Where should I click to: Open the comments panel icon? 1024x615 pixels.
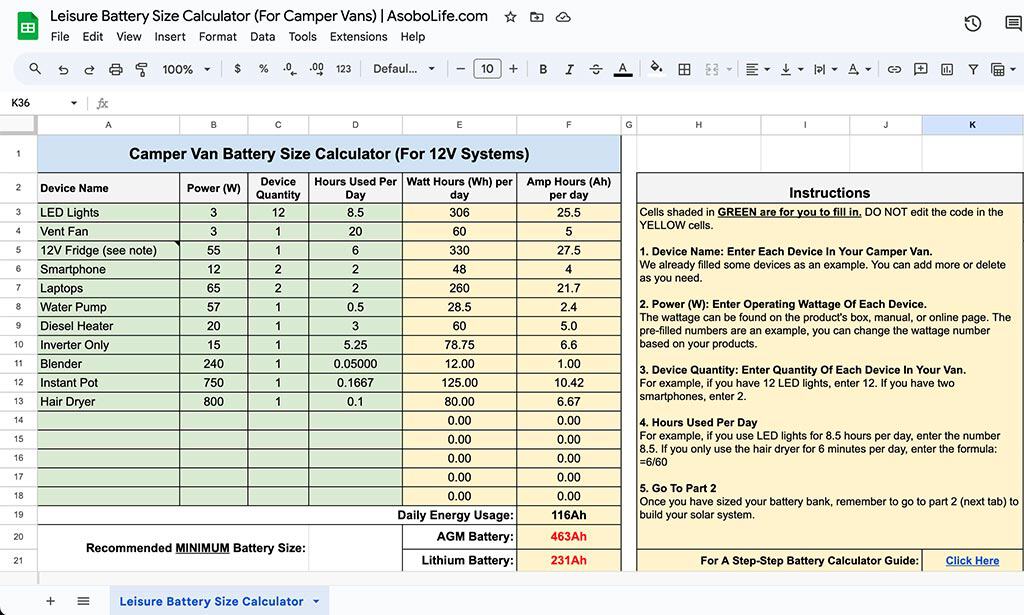[1013, 24]
